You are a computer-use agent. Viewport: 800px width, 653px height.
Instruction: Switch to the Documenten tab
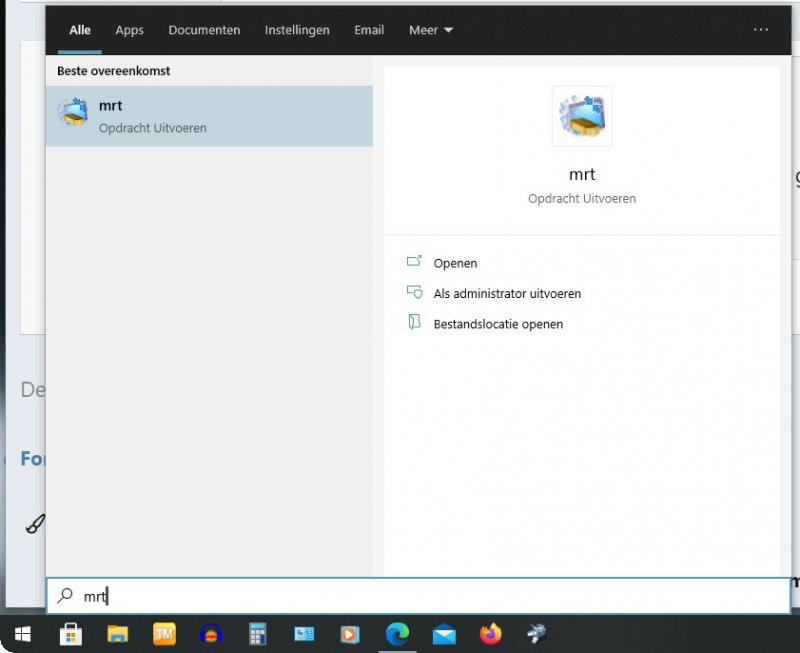(204, 30)
